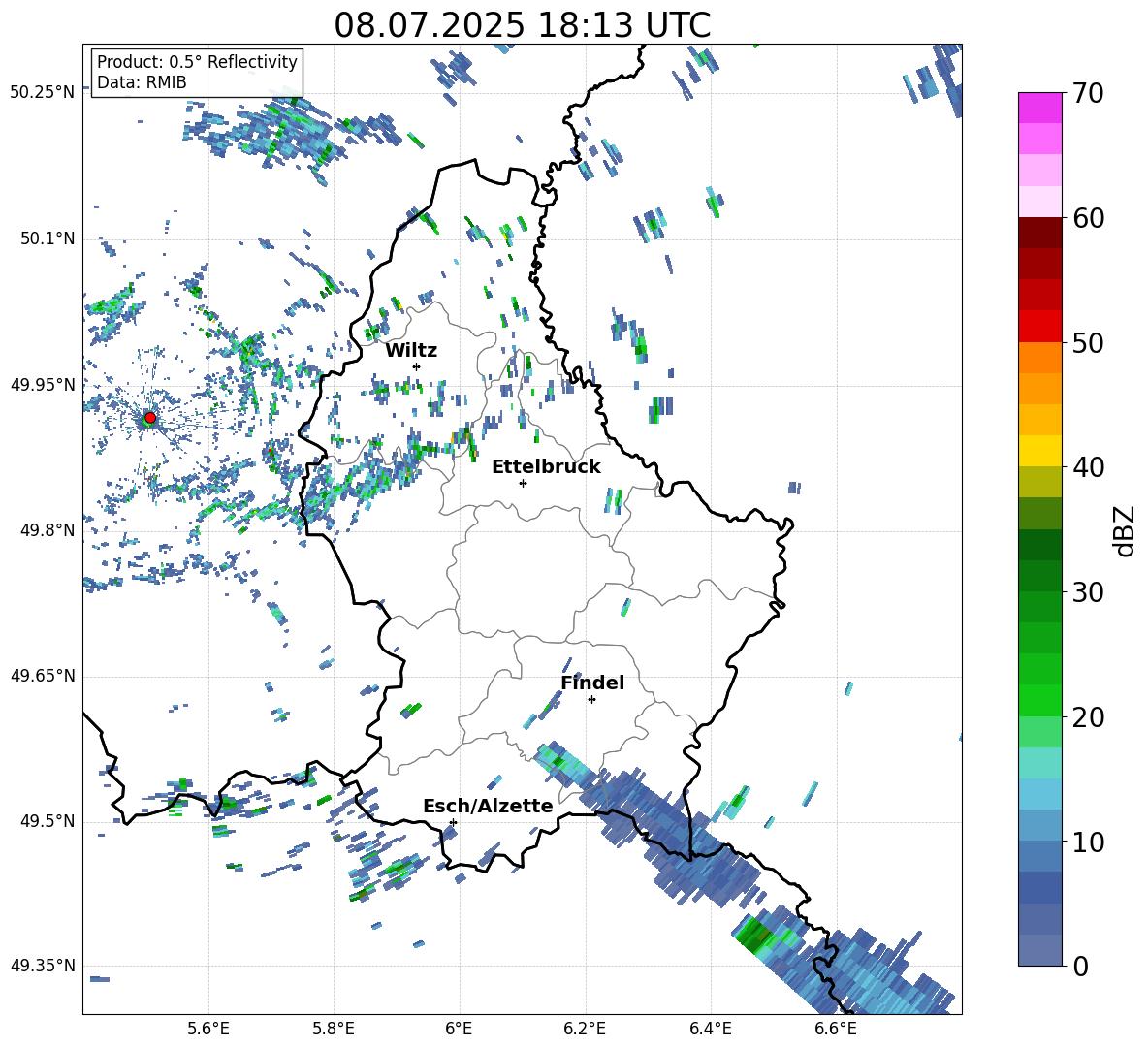
Task: Click the latitude label 49.5°N
Action: [47, 821]
